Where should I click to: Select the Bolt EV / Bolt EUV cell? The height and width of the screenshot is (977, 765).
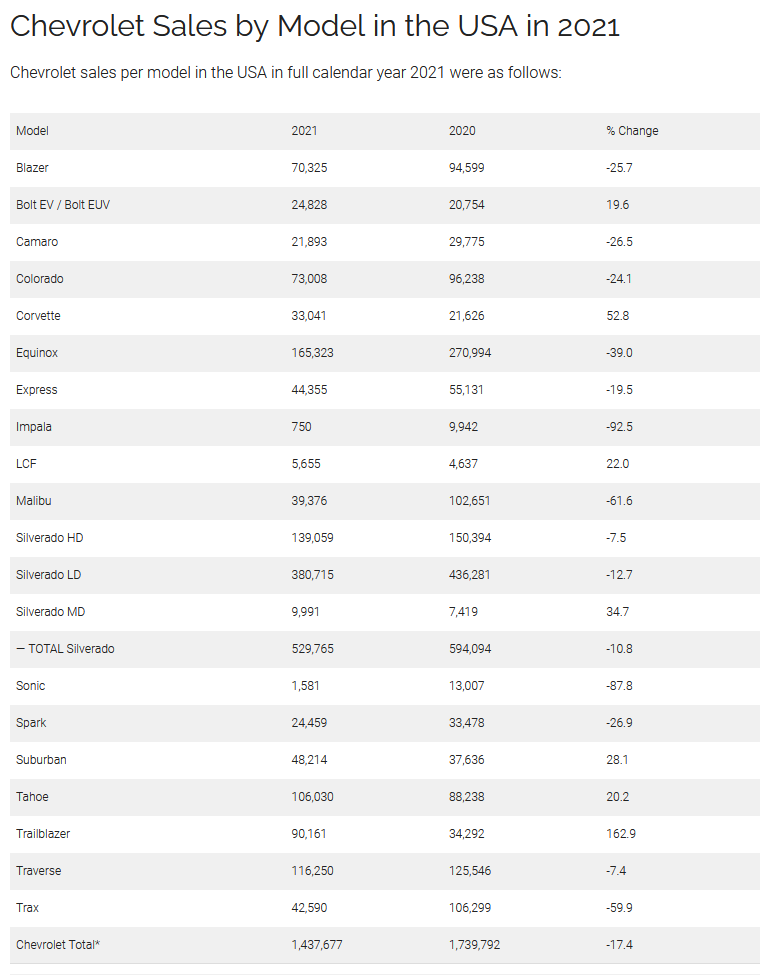(63, 205)
